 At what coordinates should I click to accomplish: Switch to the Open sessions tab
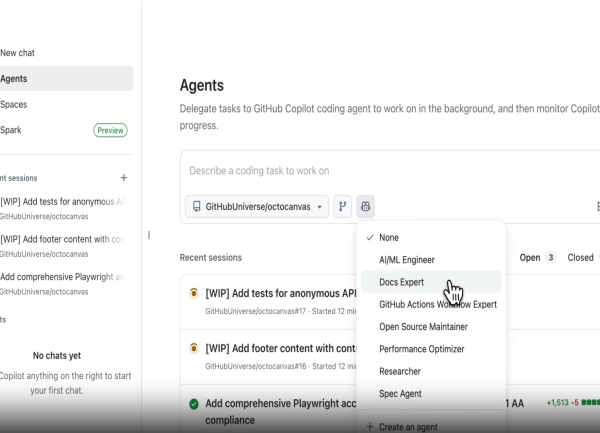[x=537, y=258]
